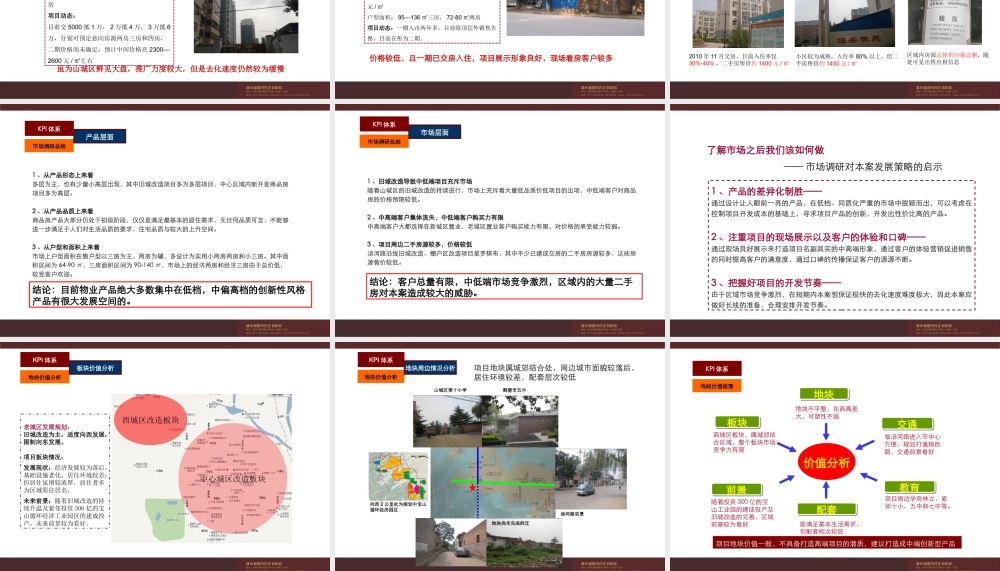Viewport: 1000px width, 571px height.
Task: Click the red star on site map
Action: tap(473, 487)
